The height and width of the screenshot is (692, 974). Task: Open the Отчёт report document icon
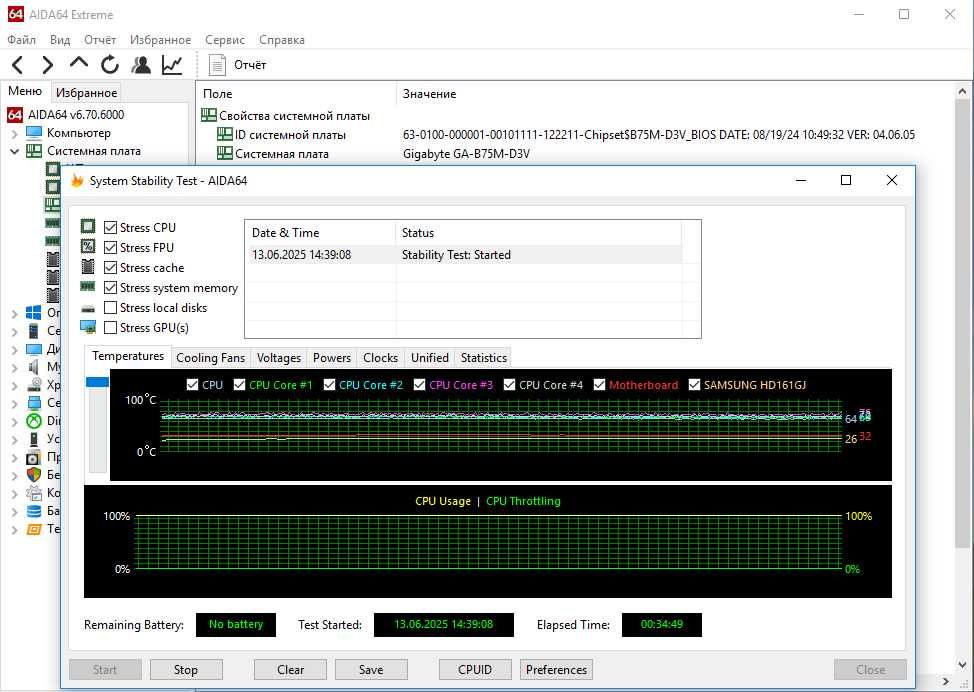[217, 65]
